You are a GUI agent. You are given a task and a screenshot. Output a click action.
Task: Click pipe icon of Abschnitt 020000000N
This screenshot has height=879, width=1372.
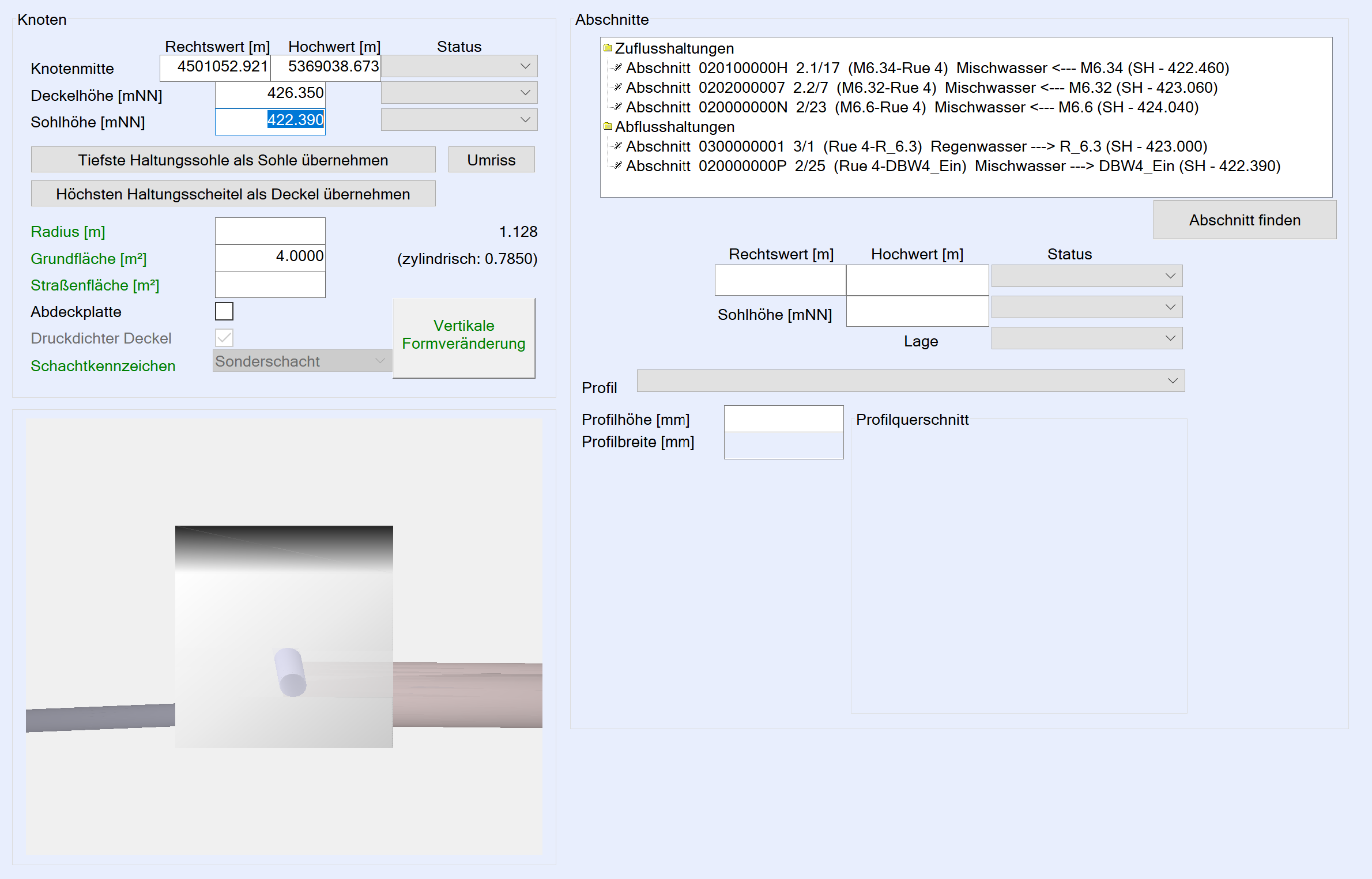click(x=618, y=107)
